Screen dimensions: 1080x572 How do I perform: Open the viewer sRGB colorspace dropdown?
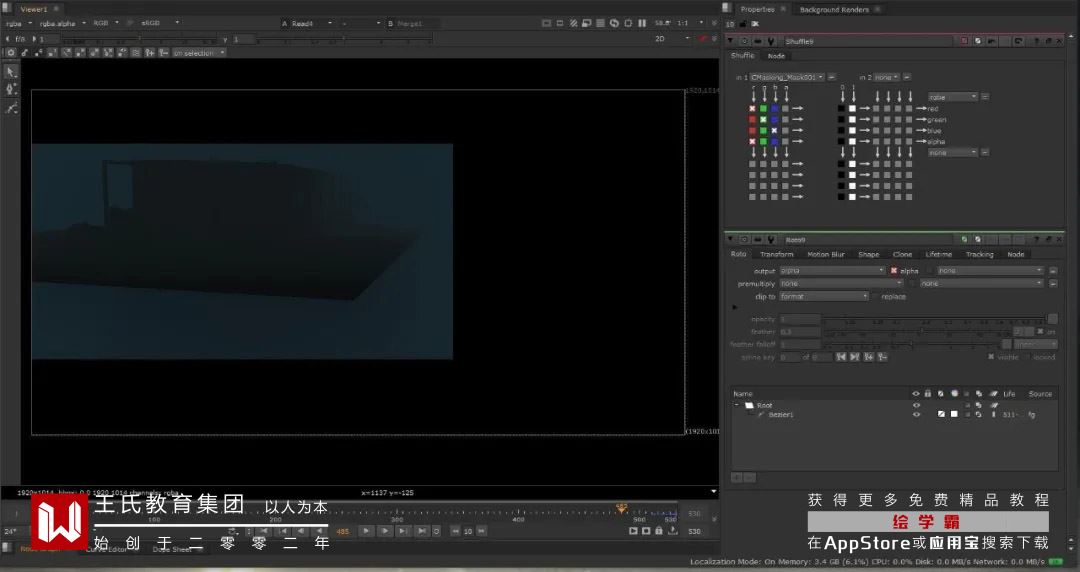[x=160, y=23]
